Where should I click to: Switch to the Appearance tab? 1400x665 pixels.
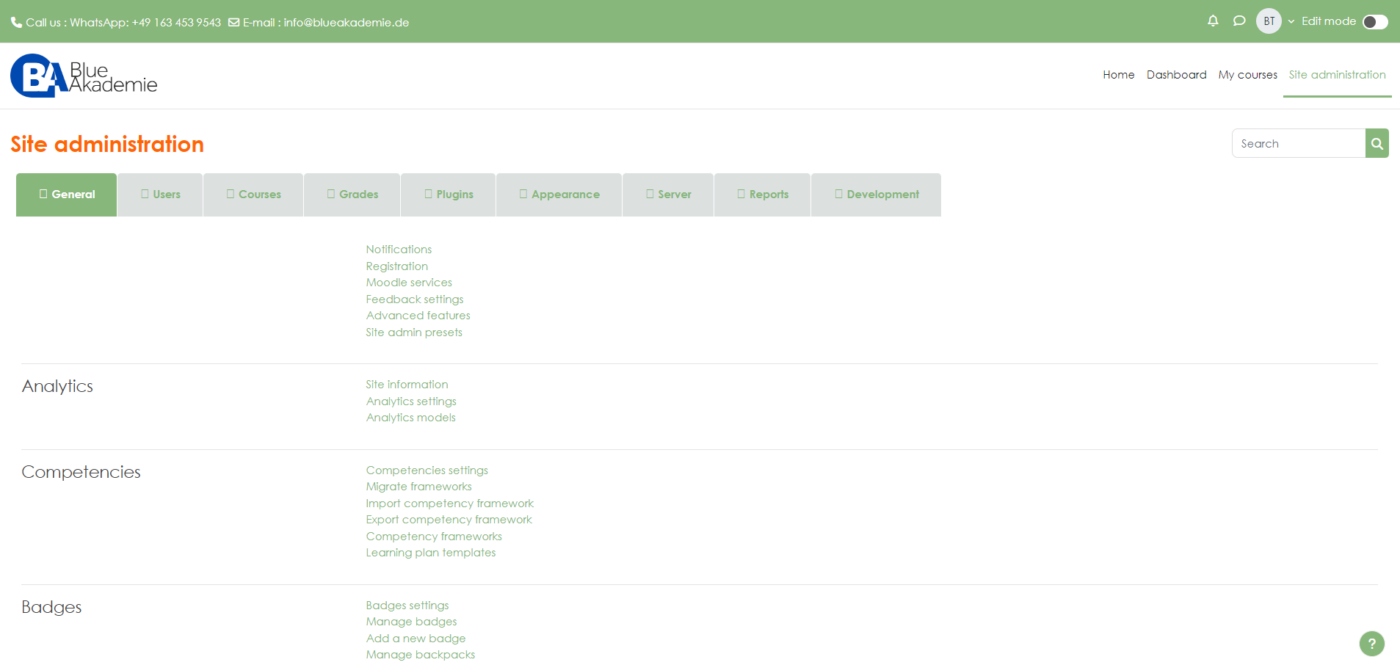pos(559,194)
